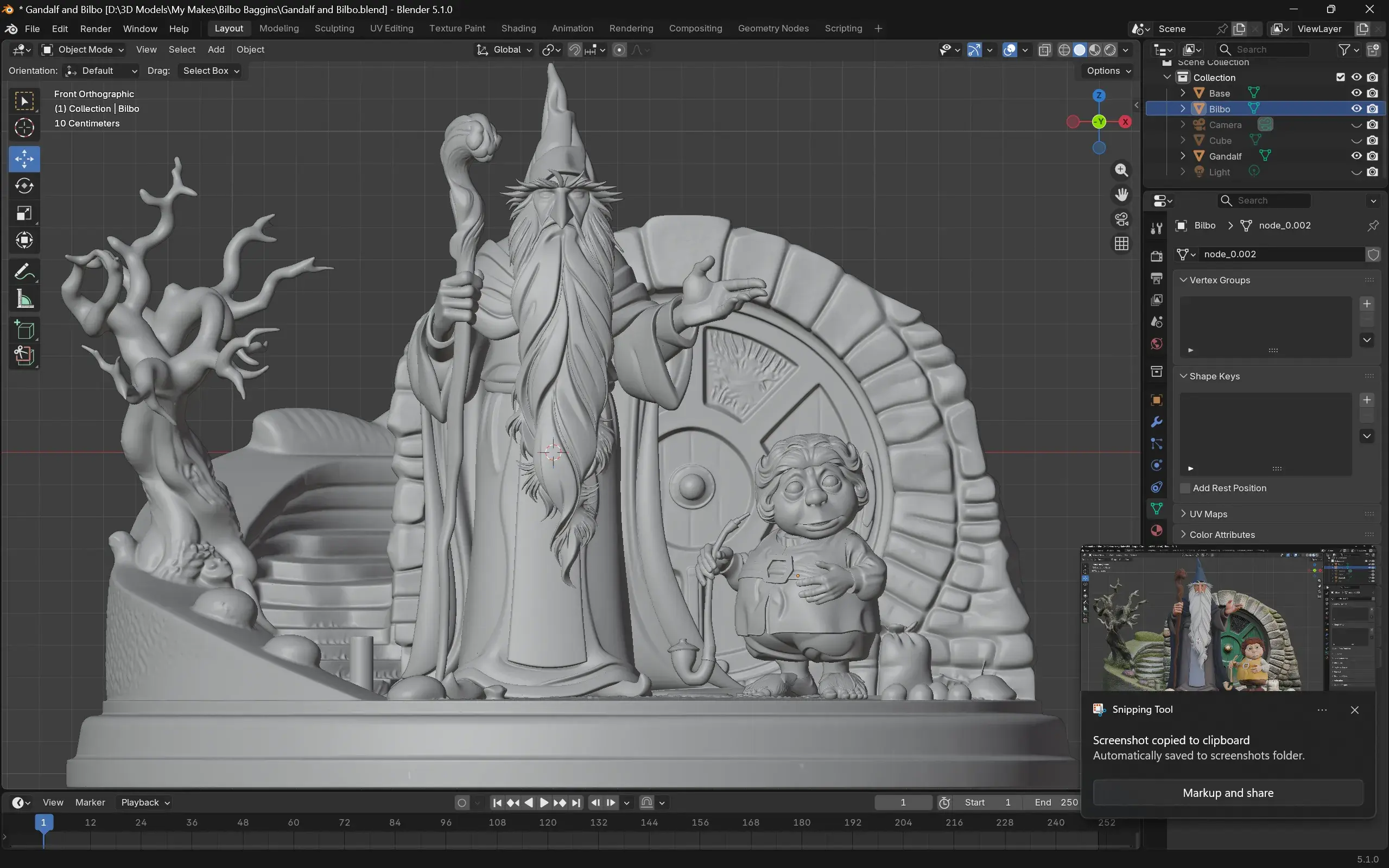
Task: Open the Output properties tab
Action: click(x=1157, y=278)
